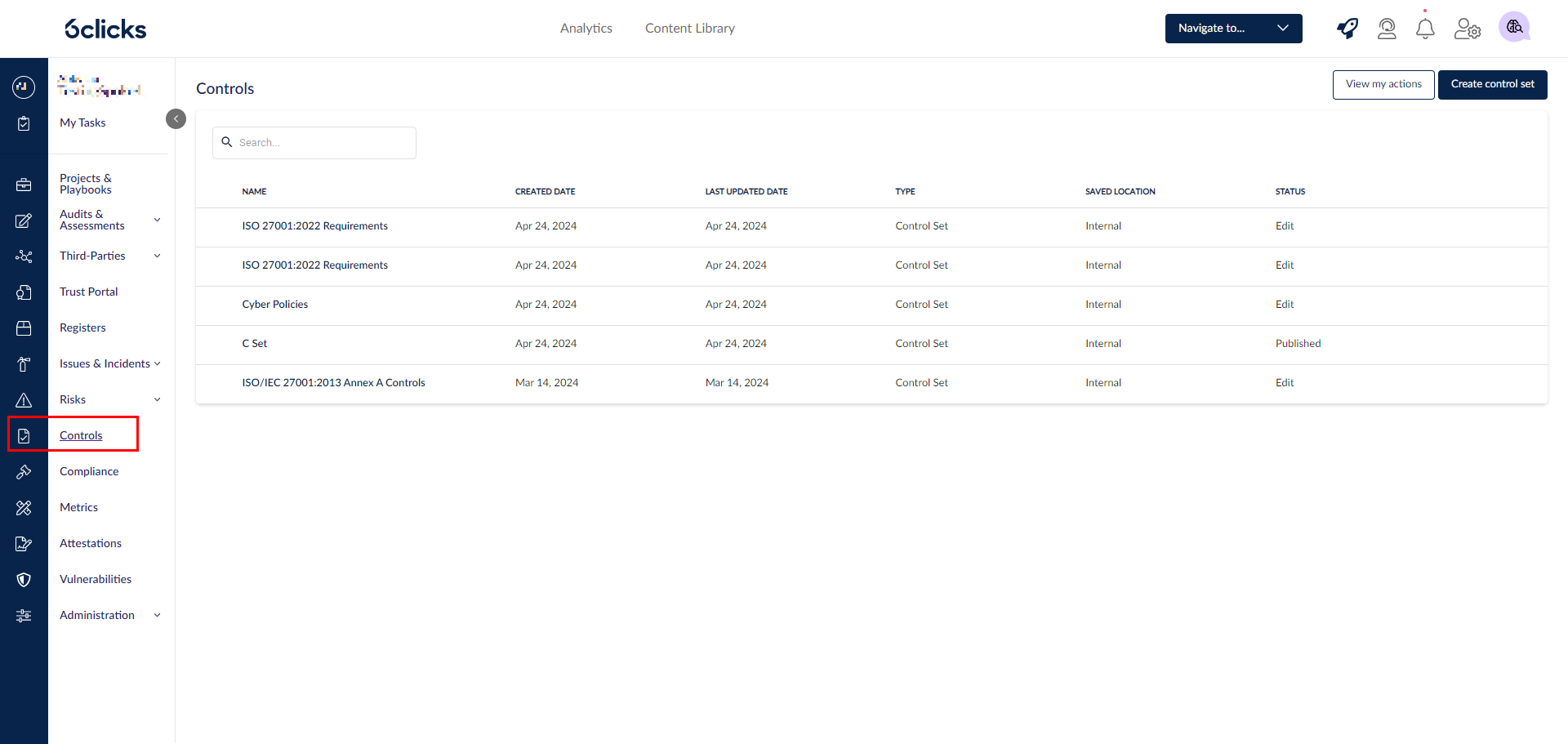Expand Audits & Assessments submenu chevron
The height and width of the screenshot is (744, 1568).
click(158, 220)
